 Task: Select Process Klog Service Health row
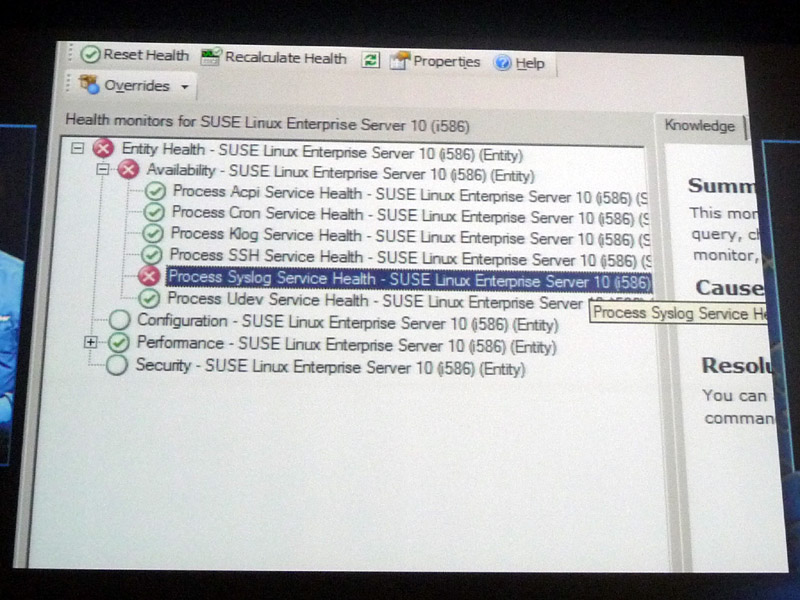click(x=410, y=237)
